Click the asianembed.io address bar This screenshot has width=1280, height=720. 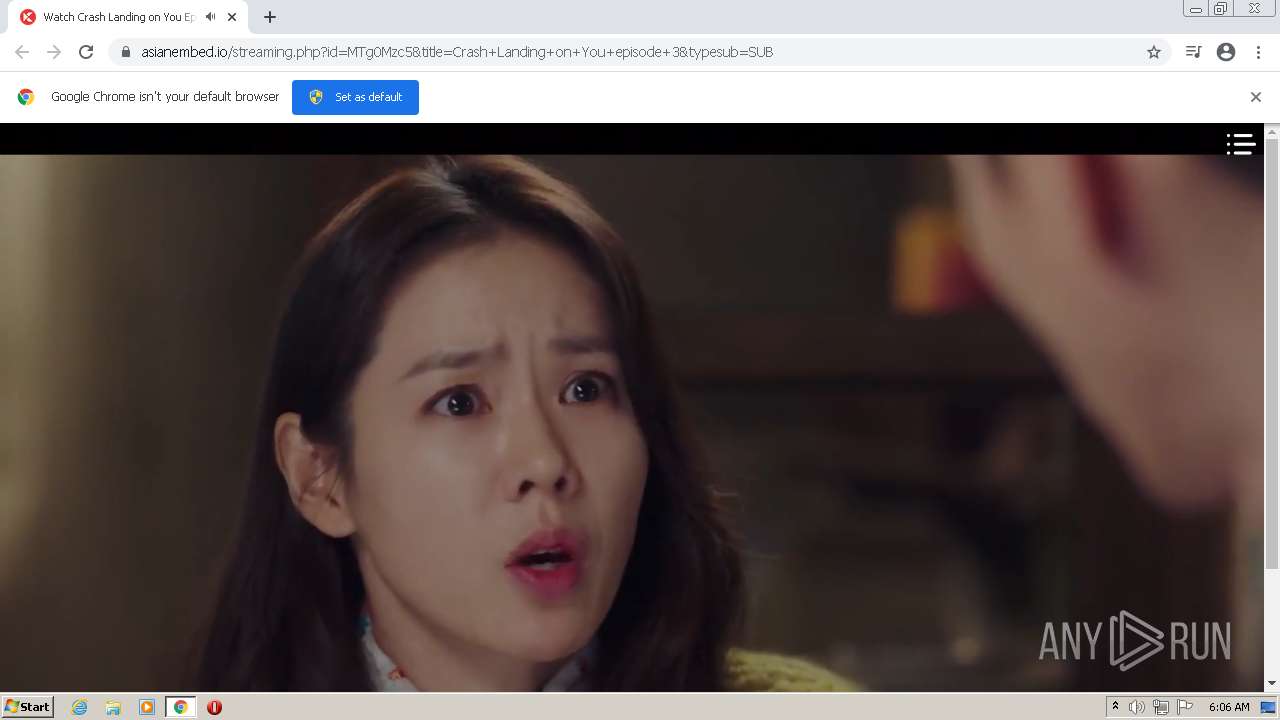pos(640,52)
